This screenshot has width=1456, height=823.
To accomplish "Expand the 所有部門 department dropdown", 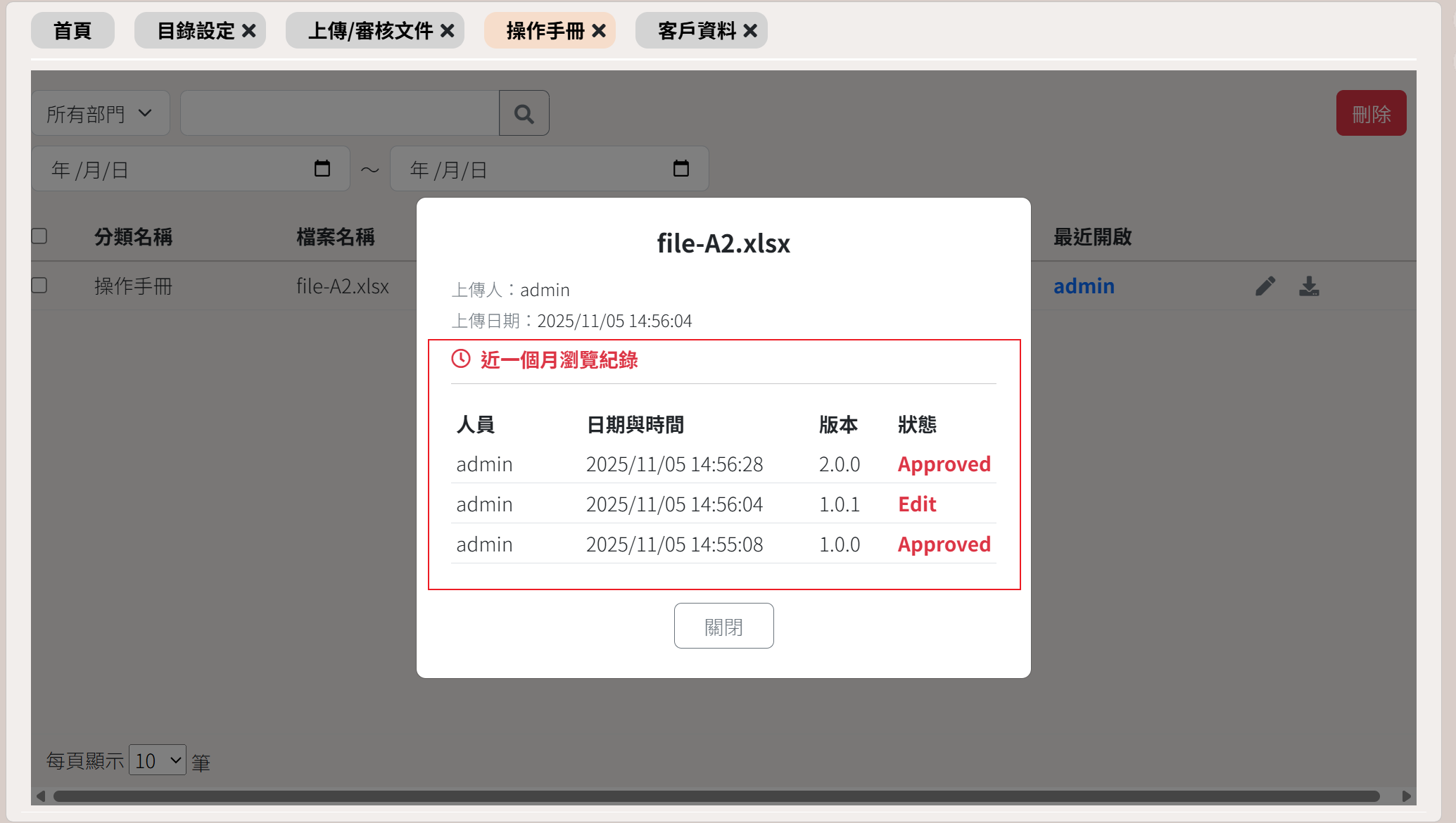I will pos(100,113).
